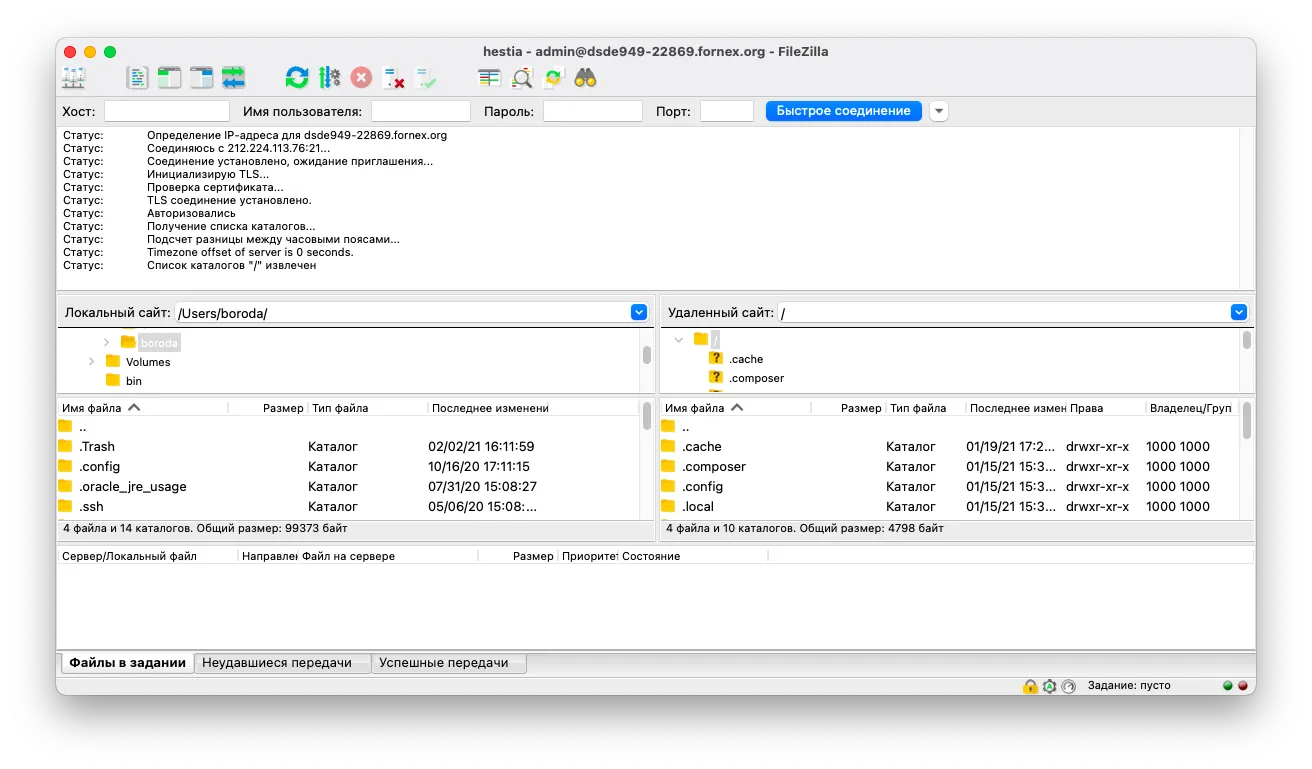This screenshot has width=1312, height=769.
Task: Toggle synchronized browsing
Action: (554, 77)
